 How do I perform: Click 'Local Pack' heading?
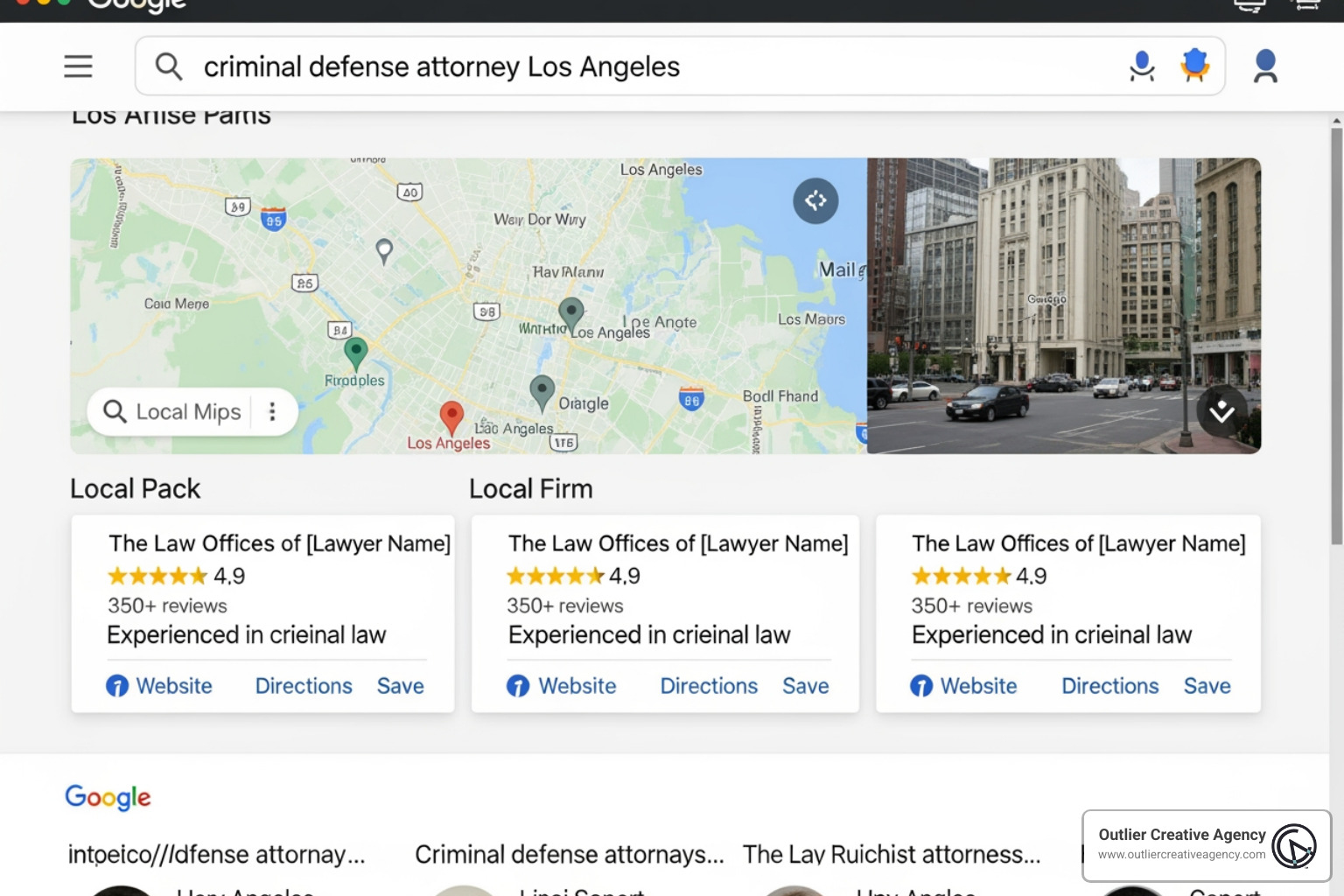click(135, 488)
